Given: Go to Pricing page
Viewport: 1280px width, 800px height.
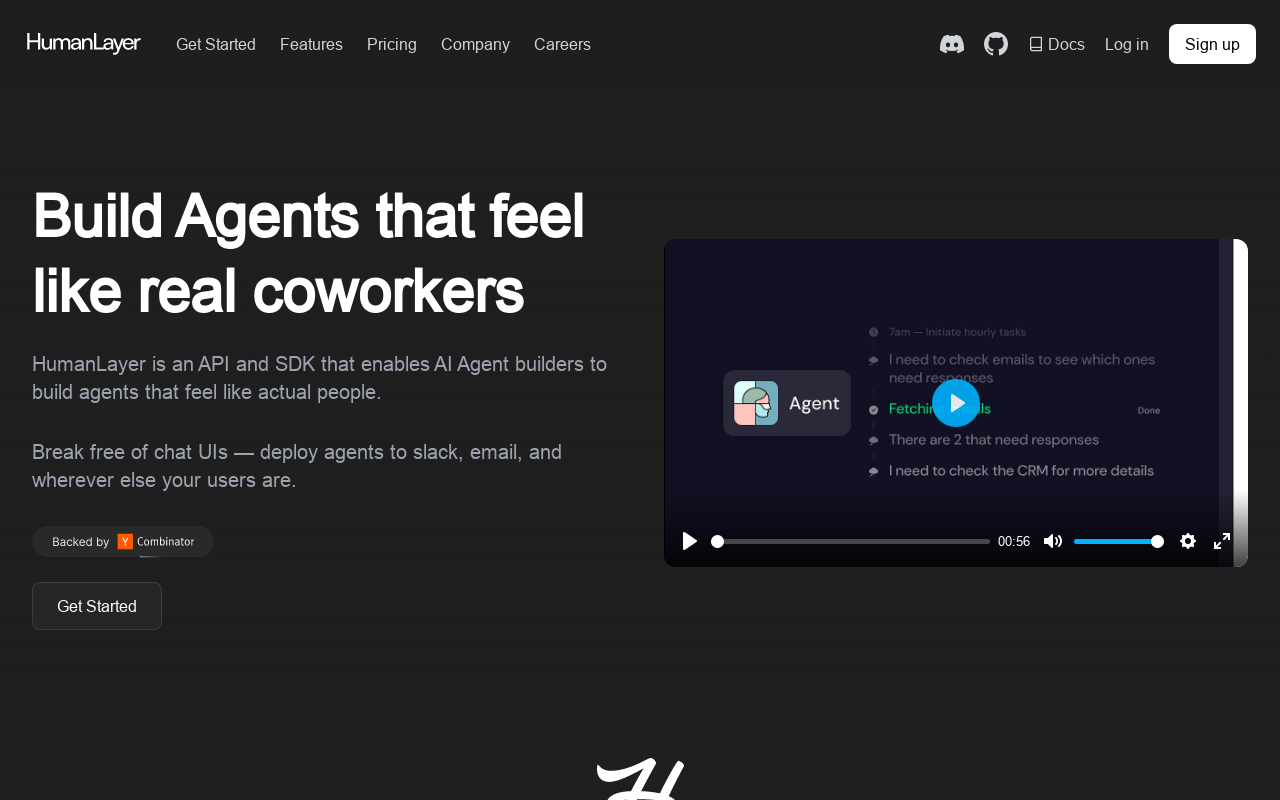Looking at the screenshot, I should tap(392, 44).
